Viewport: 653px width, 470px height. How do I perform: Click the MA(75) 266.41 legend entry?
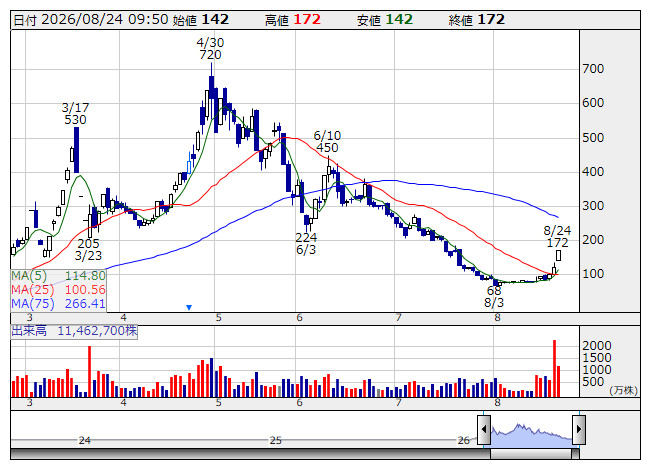tap(58, 304)
